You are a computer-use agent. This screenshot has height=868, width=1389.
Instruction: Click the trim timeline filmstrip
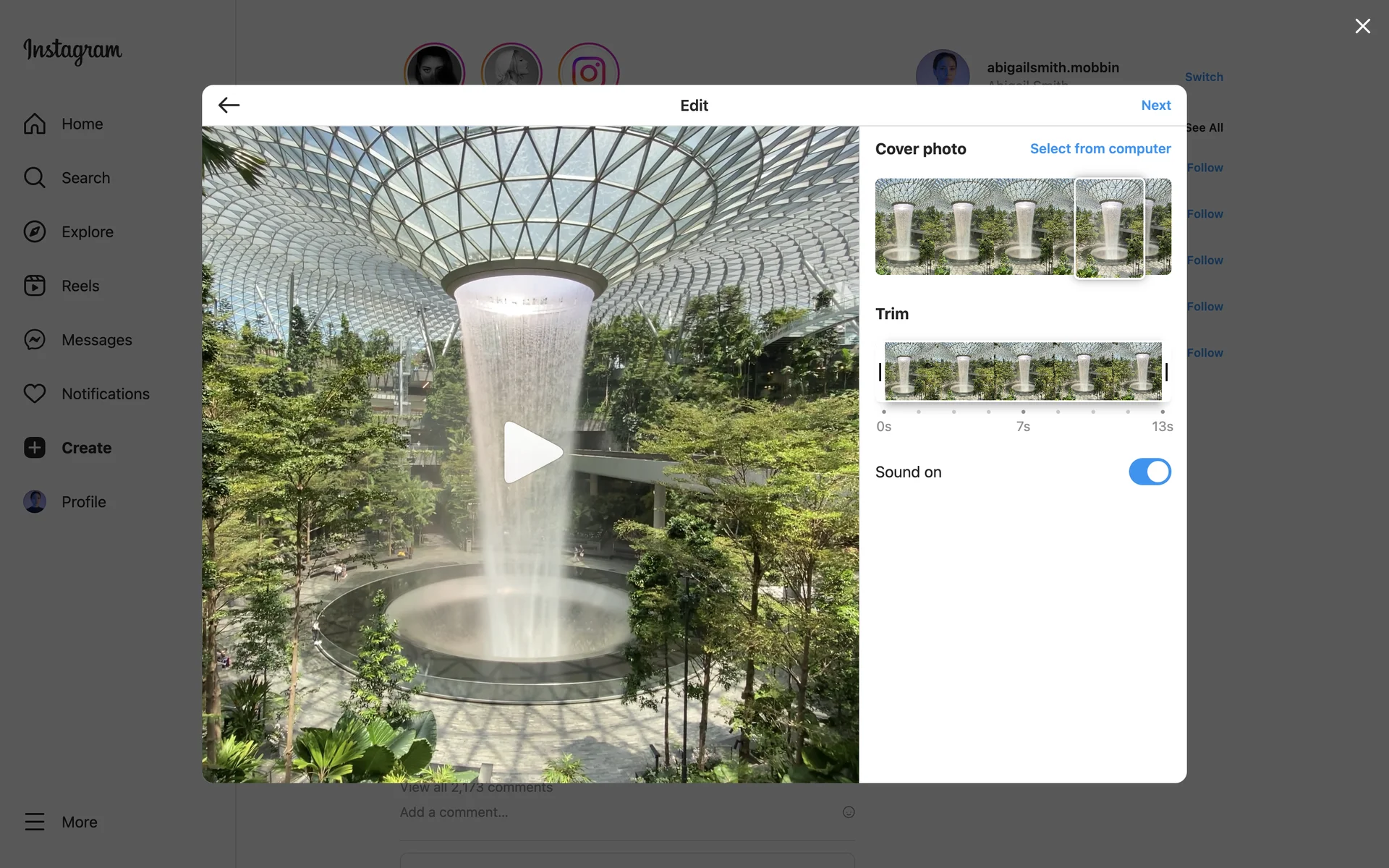pyautogui.click(x=1023, y=372)
